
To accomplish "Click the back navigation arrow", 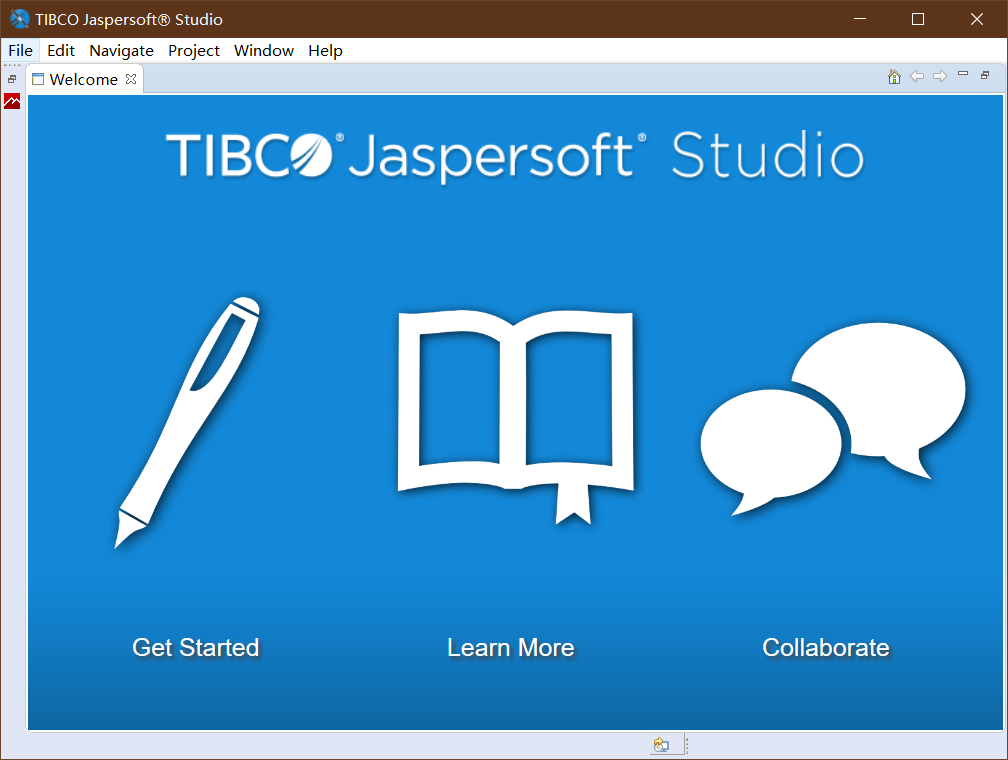I will 917,76.
